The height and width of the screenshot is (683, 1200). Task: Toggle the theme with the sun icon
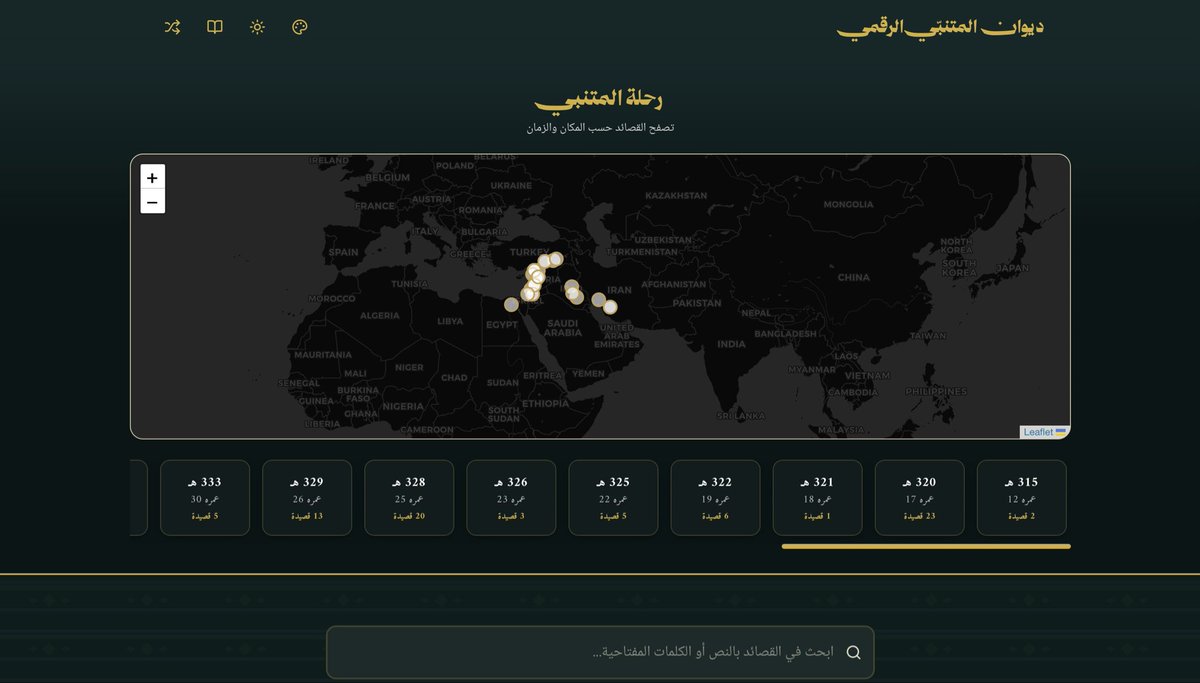256,27
